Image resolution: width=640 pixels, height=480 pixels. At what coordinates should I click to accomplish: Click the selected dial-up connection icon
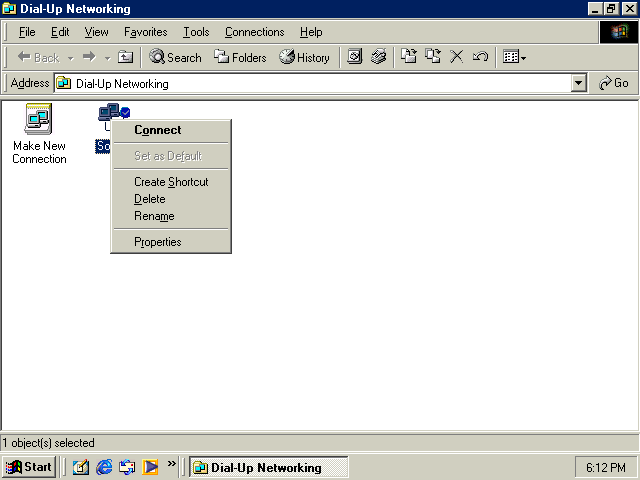tap(109, 113)
